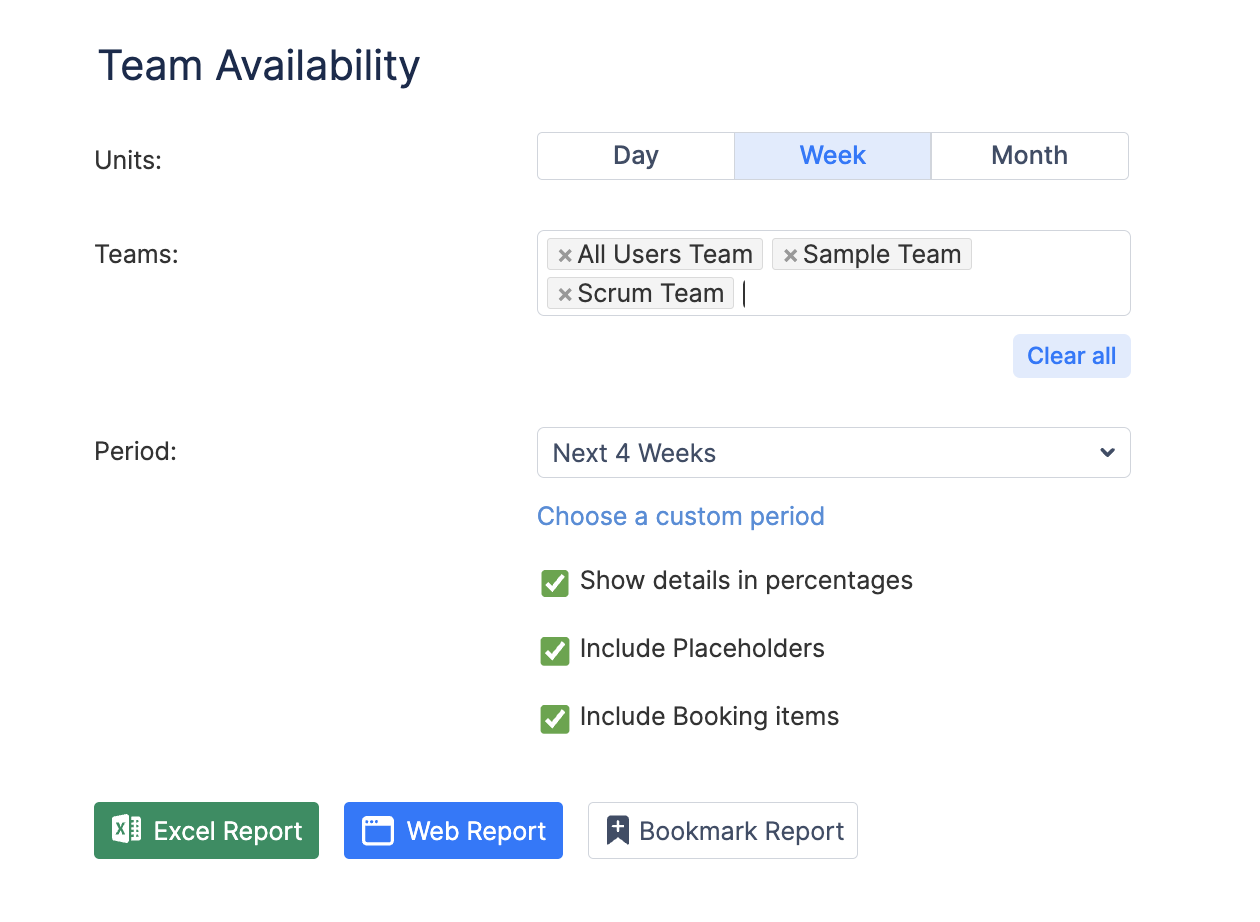The image size is (1260, 922).
Task: Remove Sample Team using its x icon
Action: point(790,256)
